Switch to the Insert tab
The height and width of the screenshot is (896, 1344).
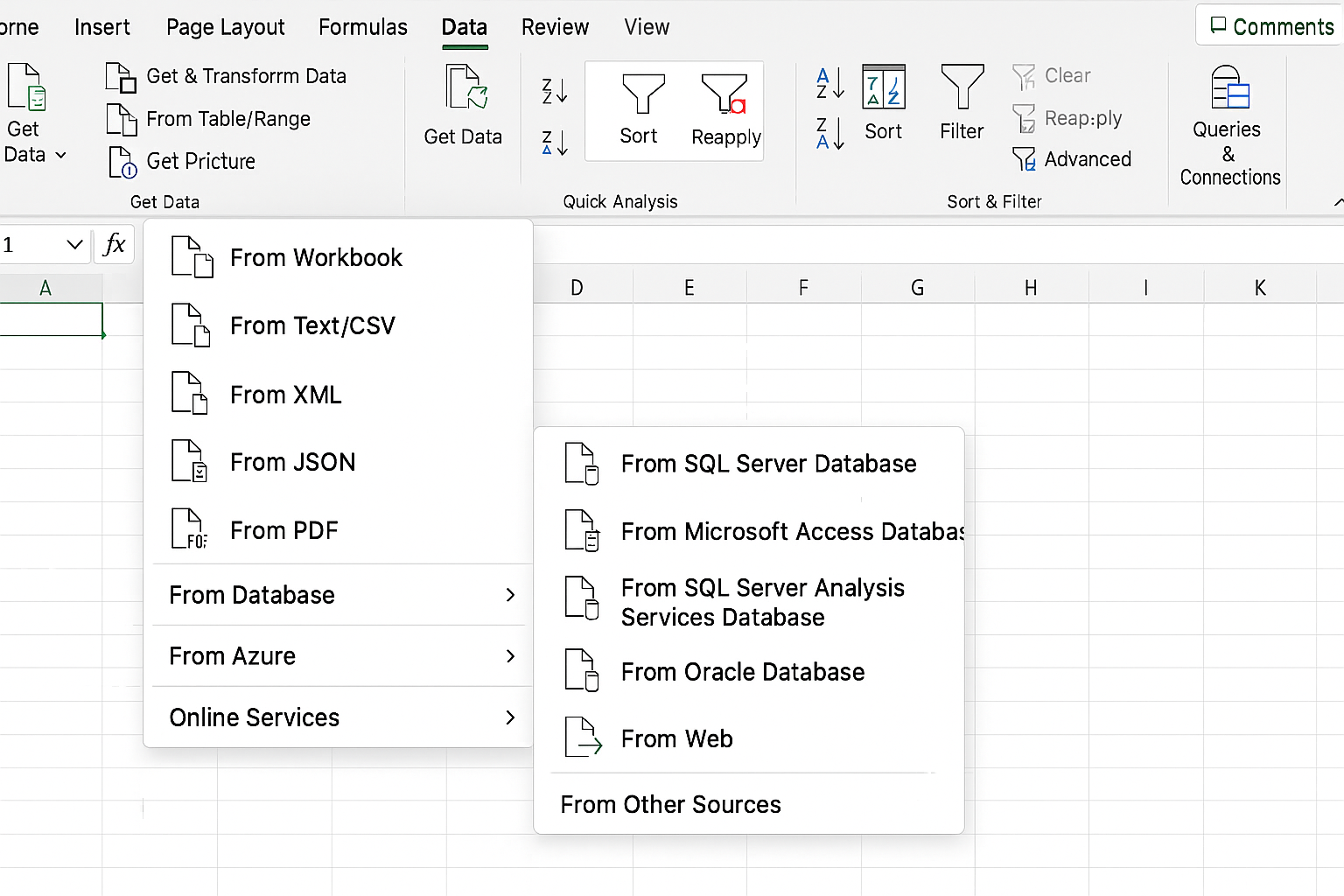[x=102, y=27]
